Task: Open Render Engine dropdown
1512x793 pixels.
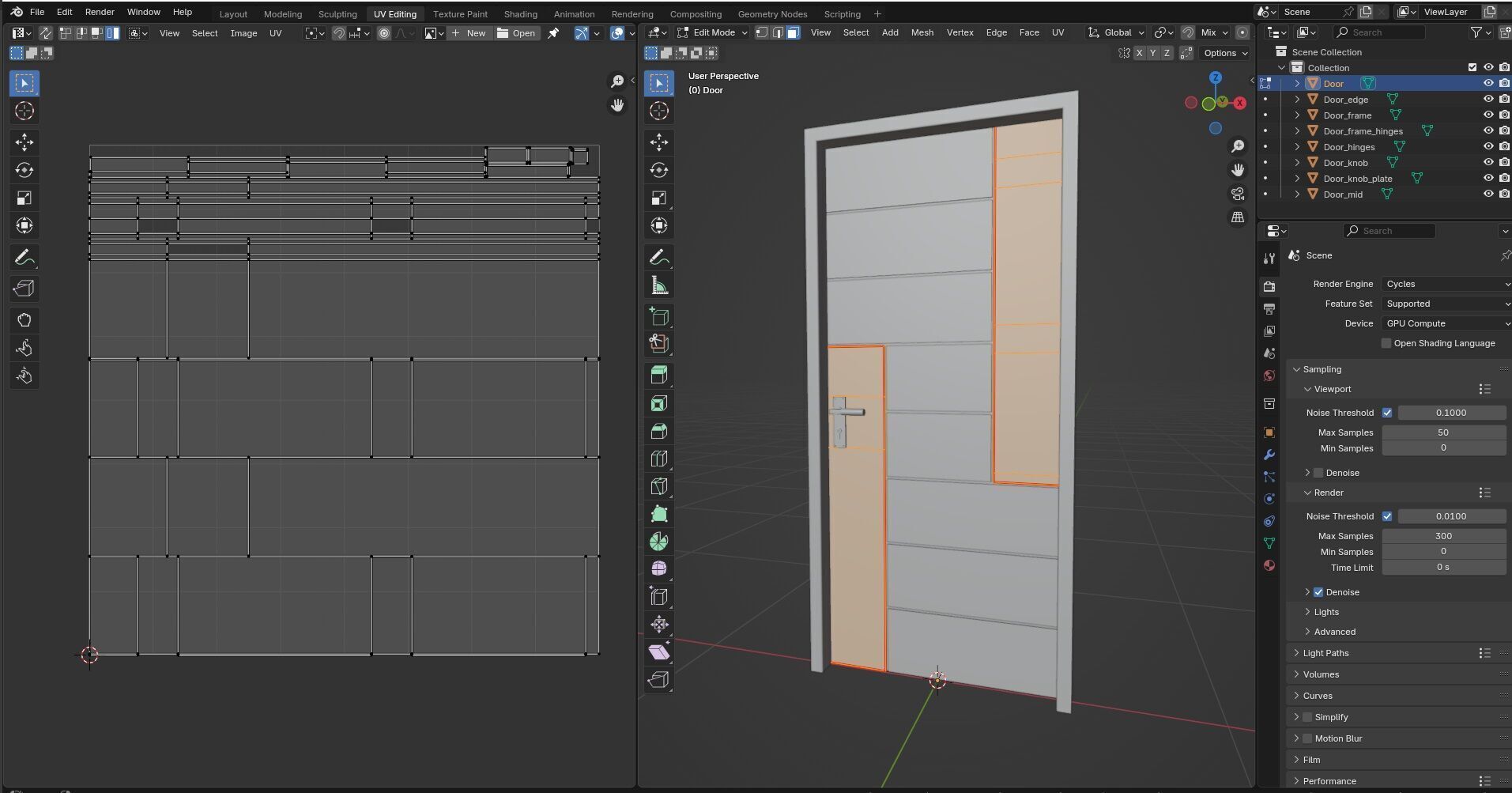Action: click(1446, 284)
